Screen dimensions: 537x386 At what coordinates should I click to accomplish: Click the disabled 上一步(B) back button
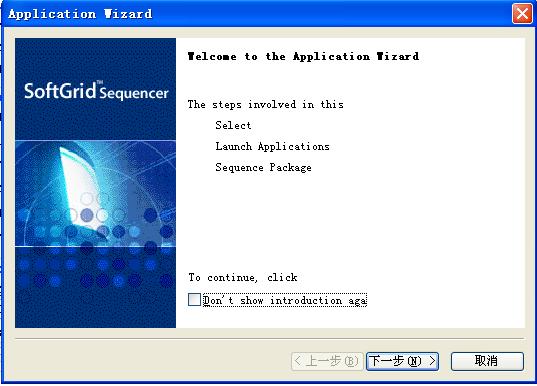(327, 361)
